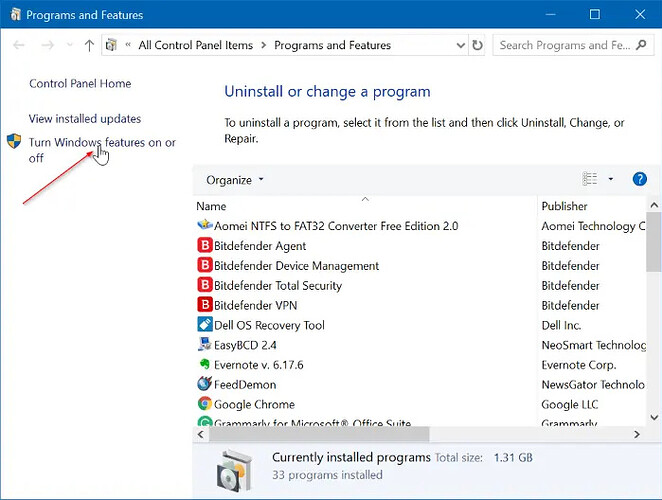Click 'Dell Inc.' publisher cell
The width and height of the screenshot is (662, 500).
click(561, 325)
